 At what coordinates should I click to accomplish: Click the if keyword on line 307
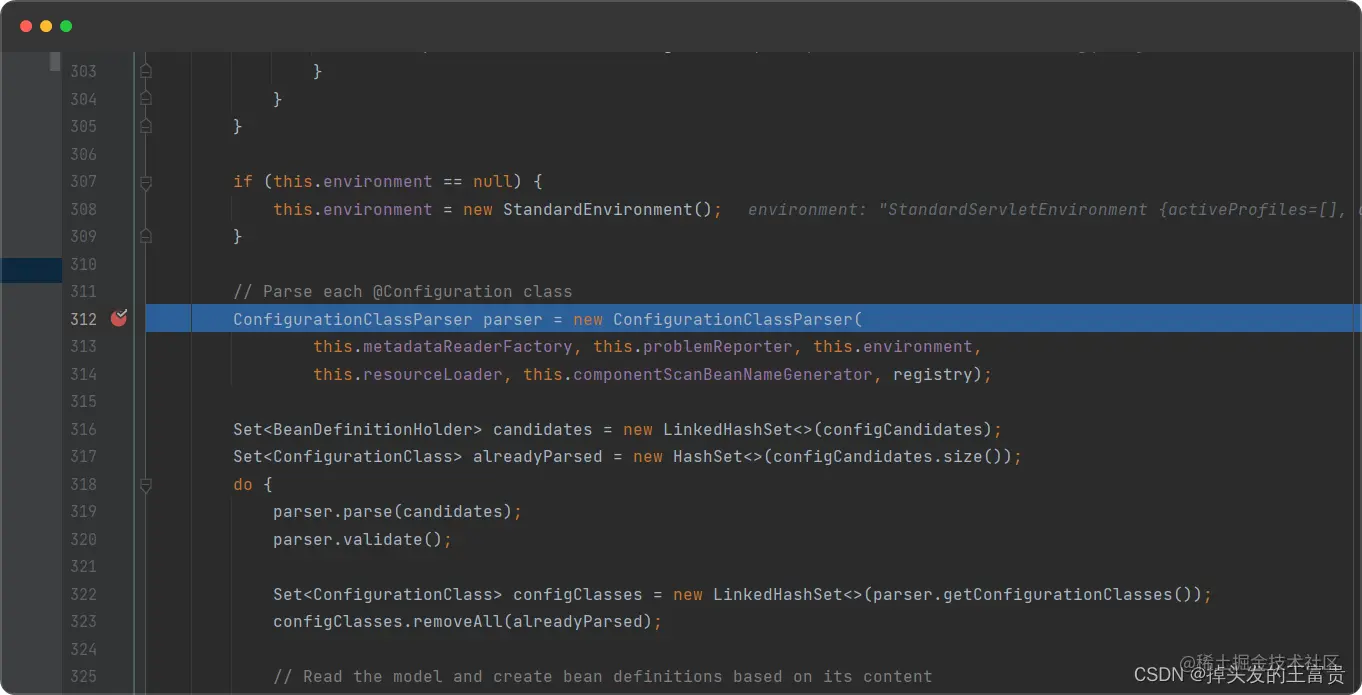click(243, 181)
